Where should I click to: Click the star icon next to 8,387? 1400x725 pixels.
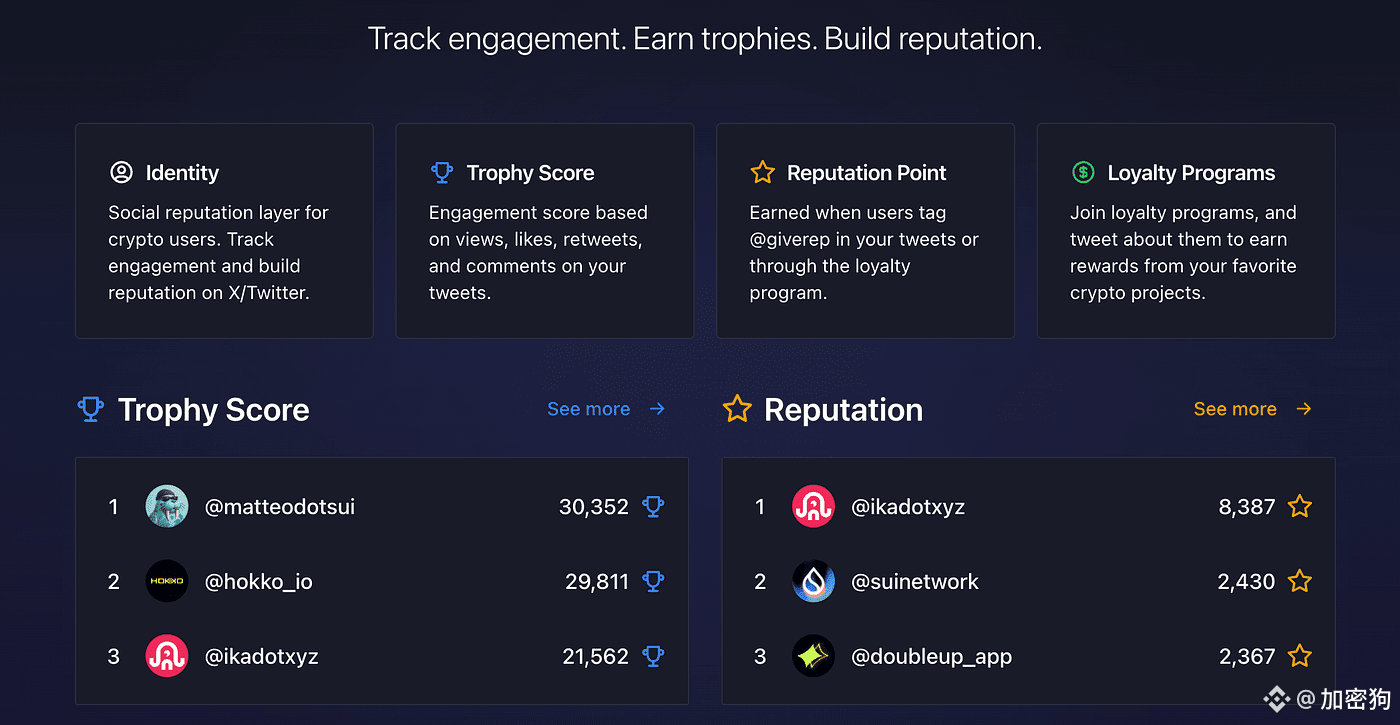click(x=1299, y=507)
